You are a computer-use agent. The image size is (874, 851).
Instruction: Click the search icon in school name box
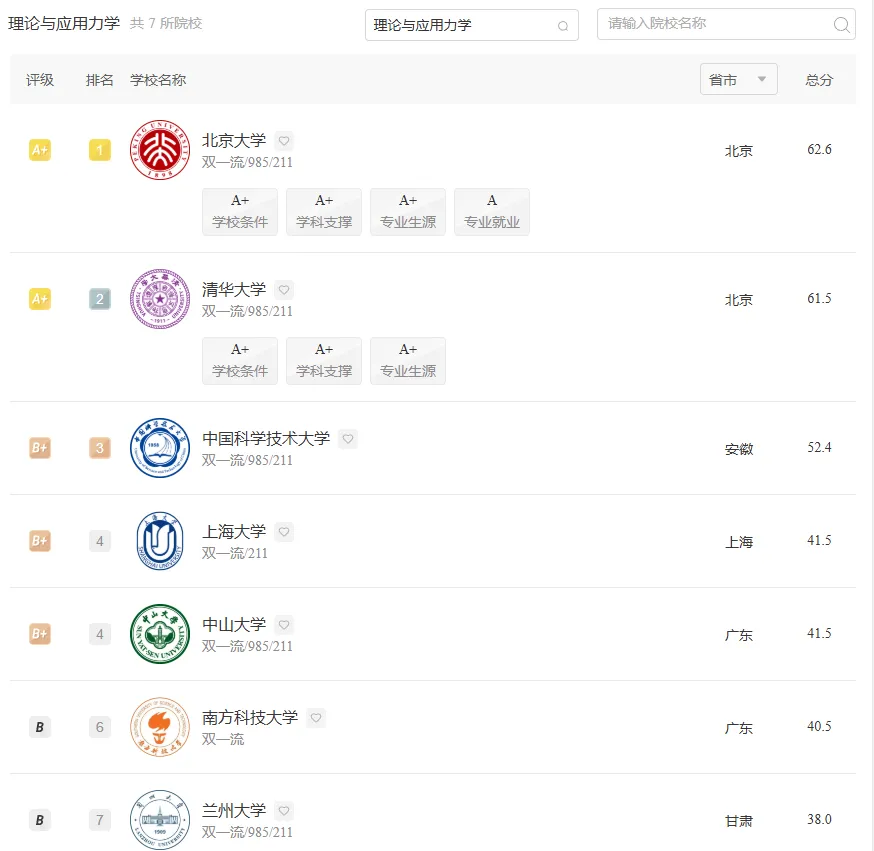[841, 25]
